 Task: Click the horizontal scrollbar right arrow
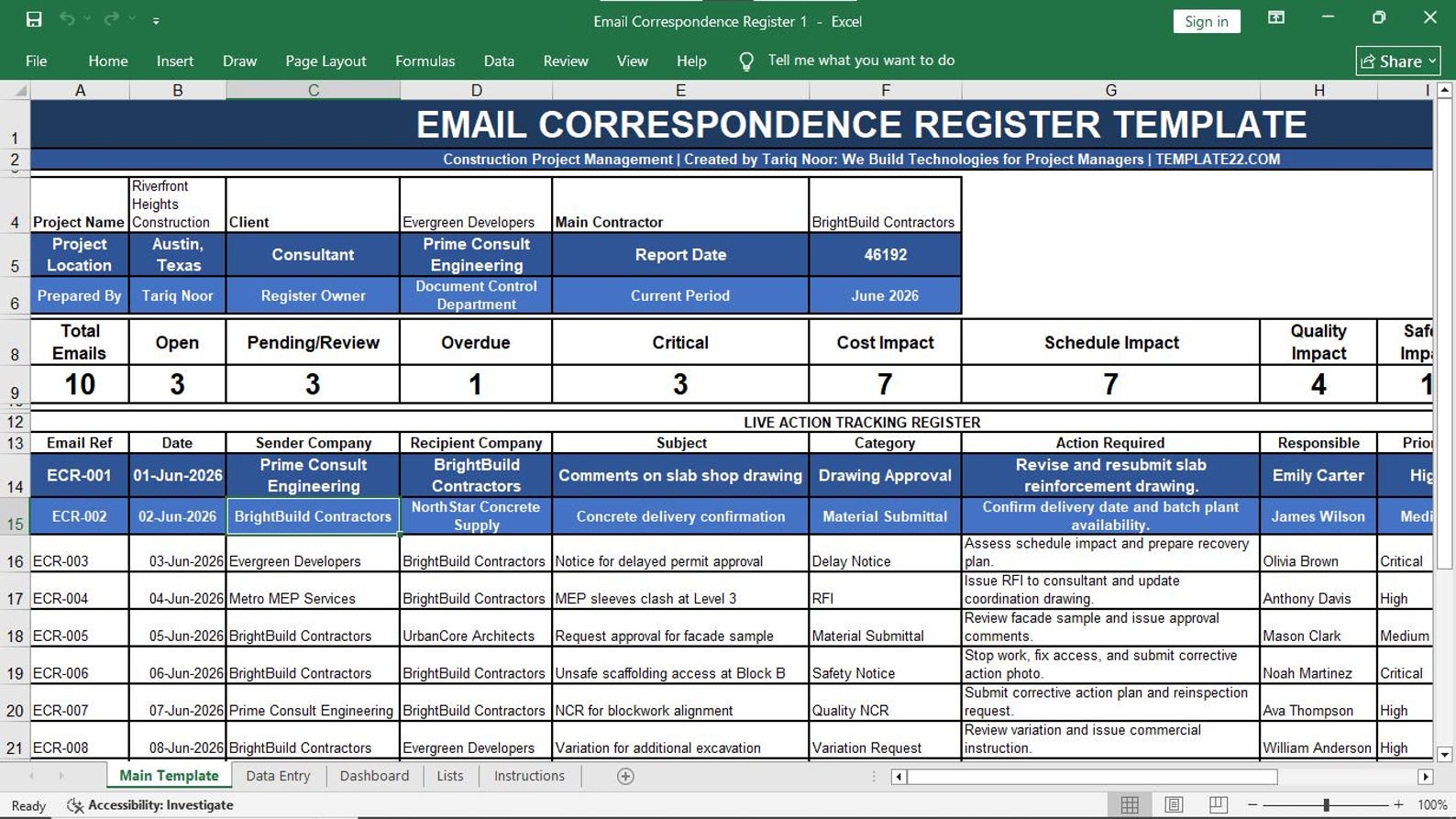point(1425,777)
